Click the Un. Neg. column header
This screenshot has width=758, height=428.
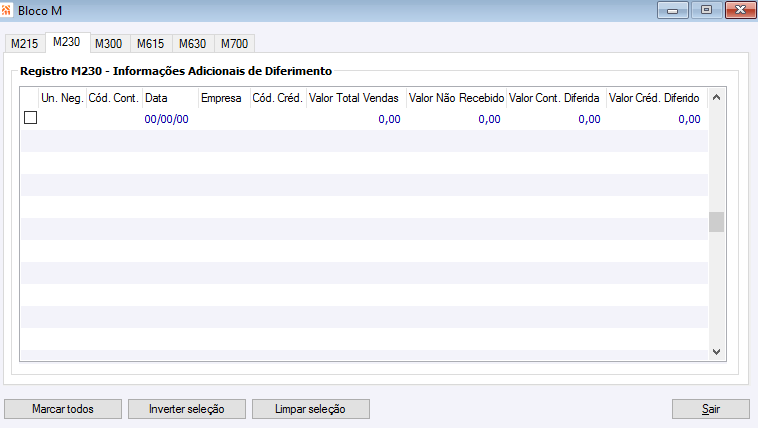(62, 98)
